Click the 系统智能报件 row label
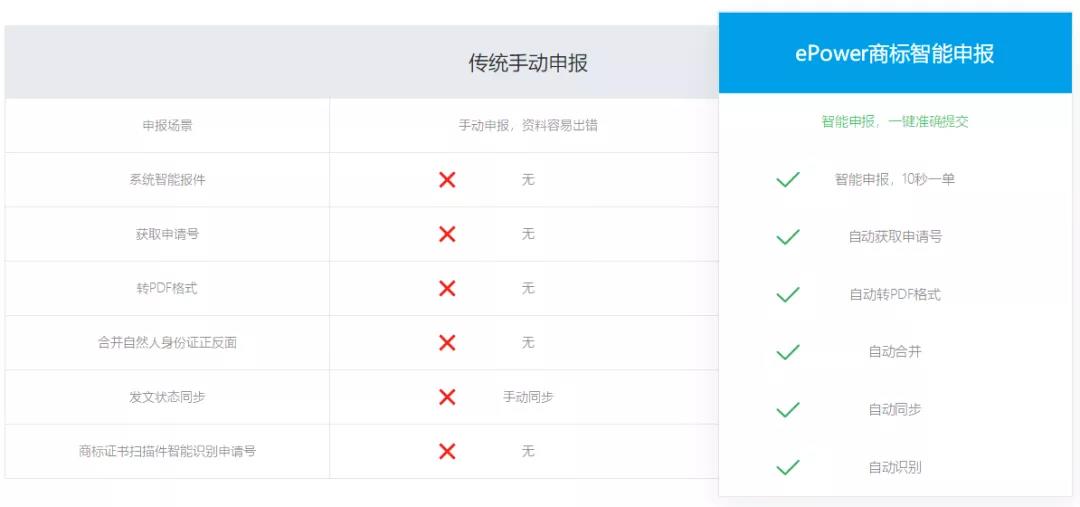Image resolution: width=1080 pixels, height=507 pixels. [x=167, y=180]
